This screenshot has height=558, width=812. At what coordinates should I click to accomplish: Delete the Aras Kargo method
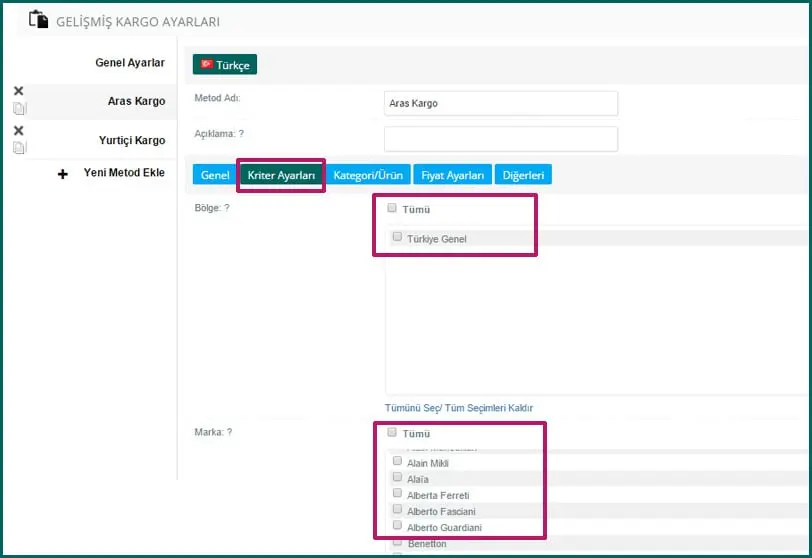pos(18,92)
